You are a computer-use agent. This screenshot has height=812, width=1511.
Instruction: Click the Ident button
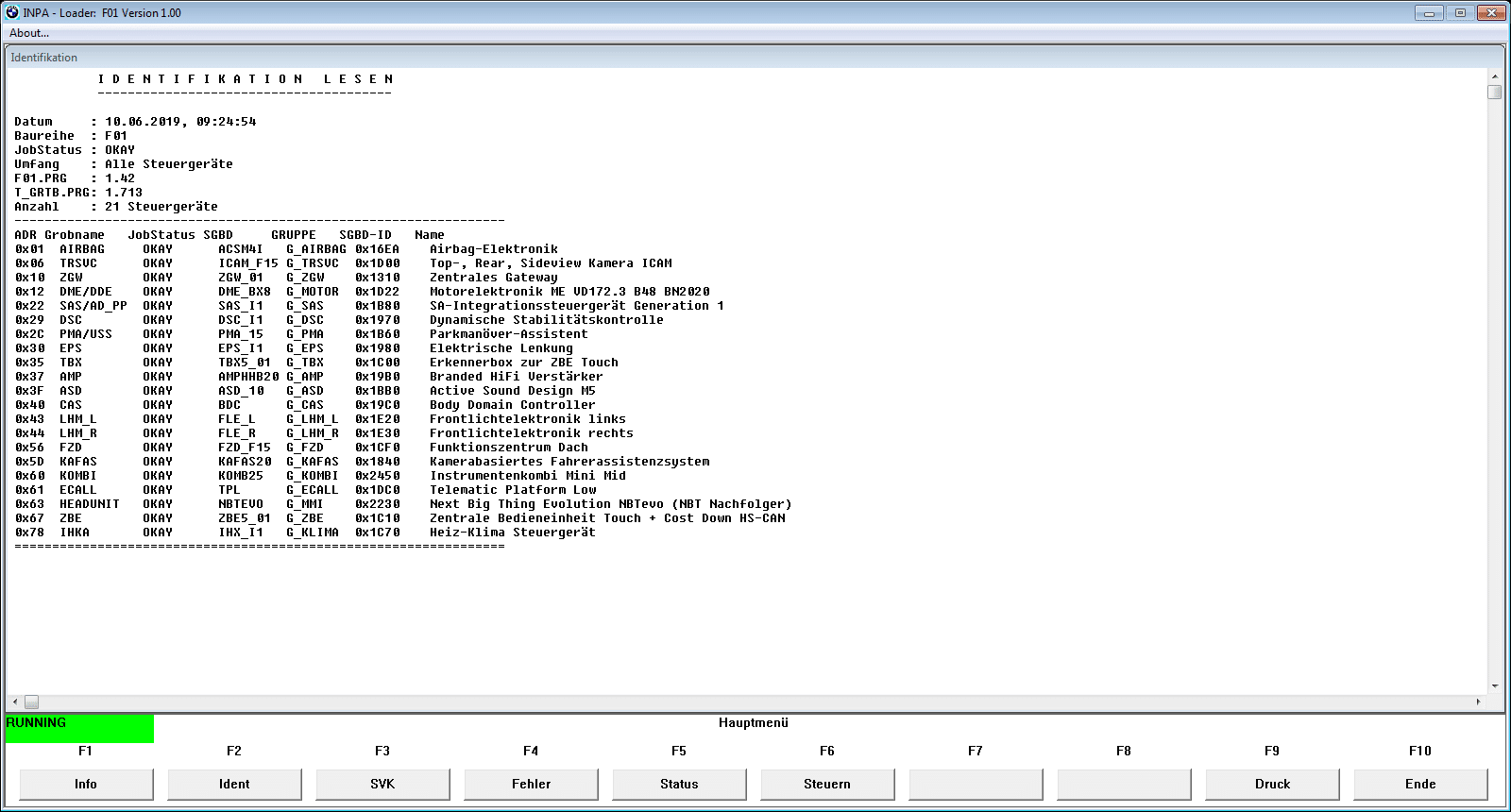tap(234, 784)
